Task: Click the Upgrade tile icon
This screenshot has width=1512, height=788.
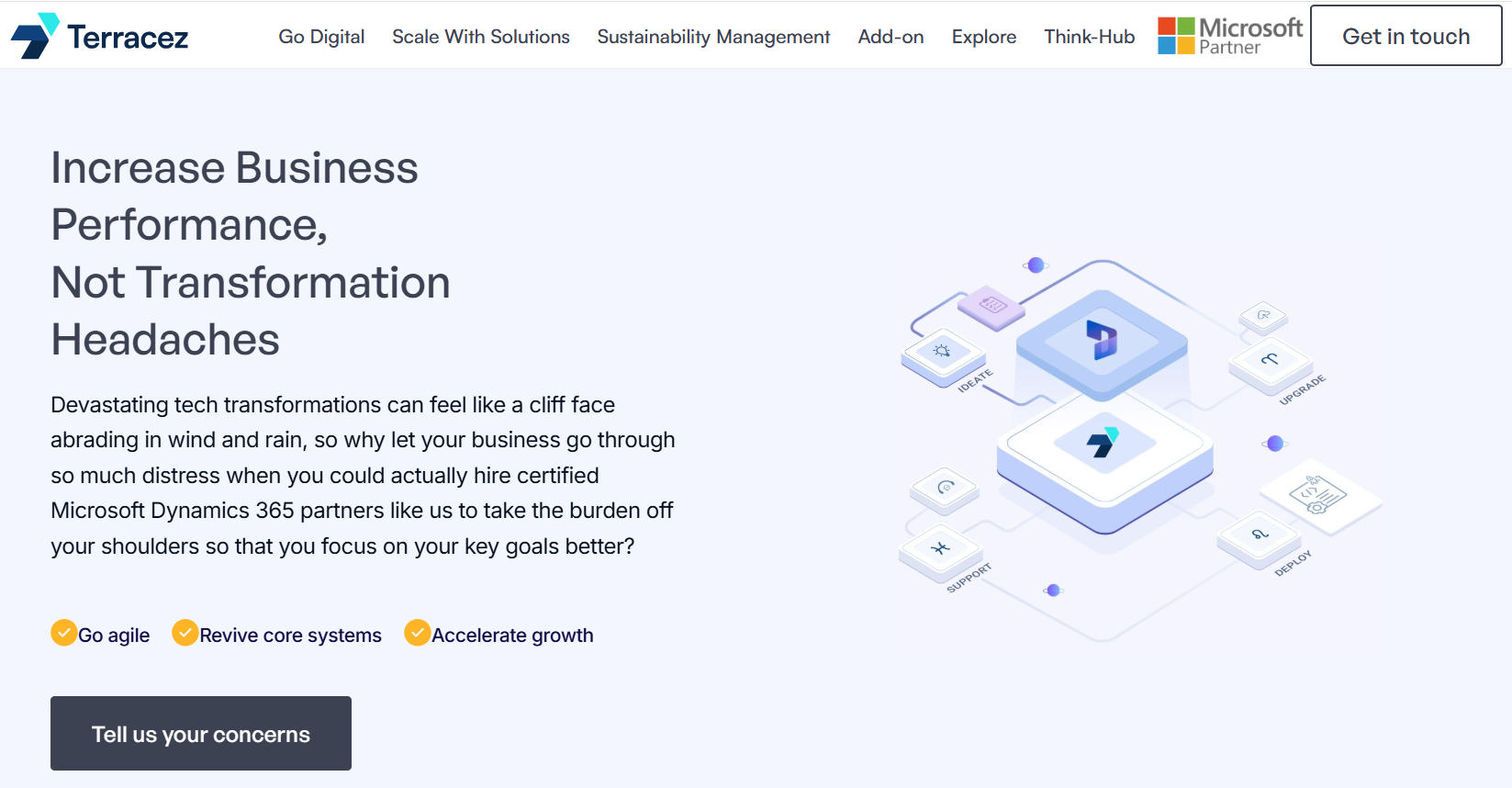Action: [x=1270, y=359]
